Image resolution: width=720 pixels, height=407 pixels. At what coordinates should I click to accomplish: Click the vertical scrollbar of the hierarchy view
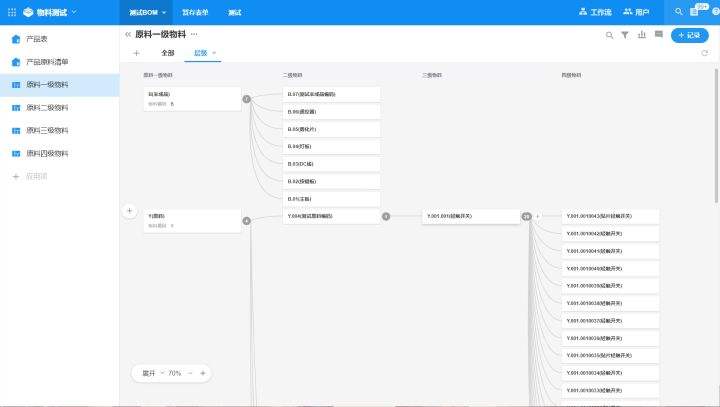click(717, 136)
